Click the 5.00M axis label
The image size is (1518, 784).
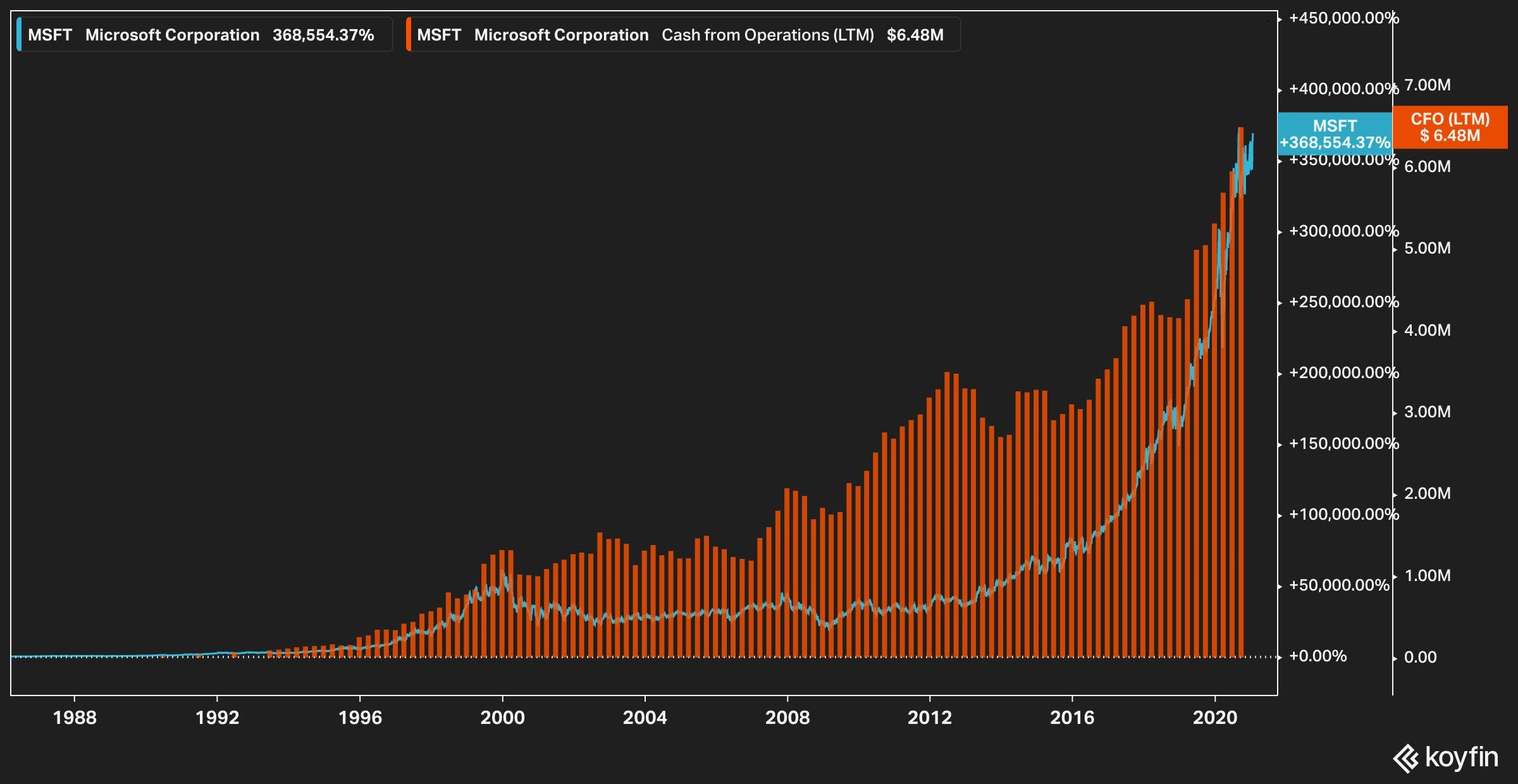[1428, 248]
